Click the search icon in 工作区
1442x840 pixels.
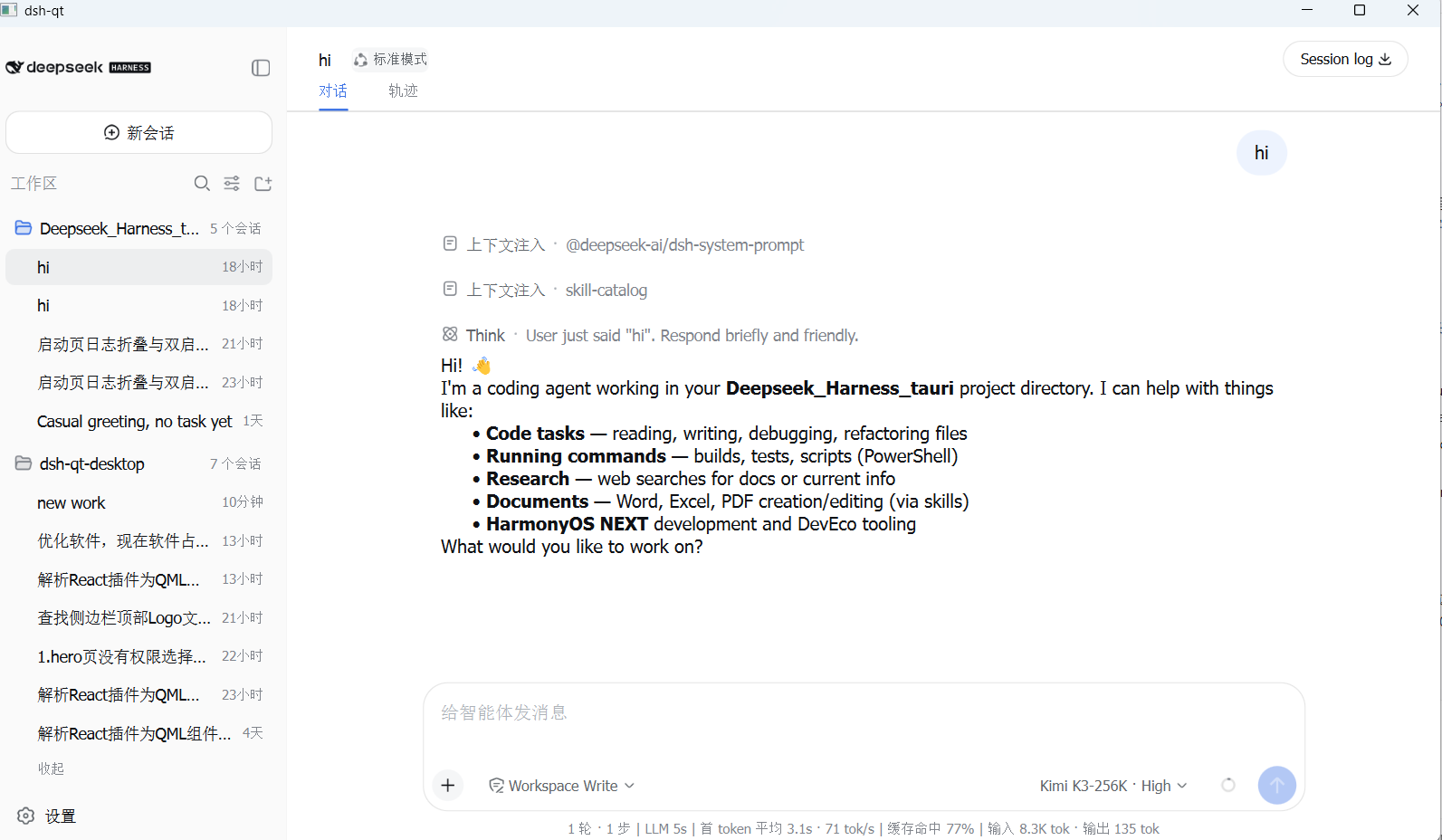[x=202, y=184]
